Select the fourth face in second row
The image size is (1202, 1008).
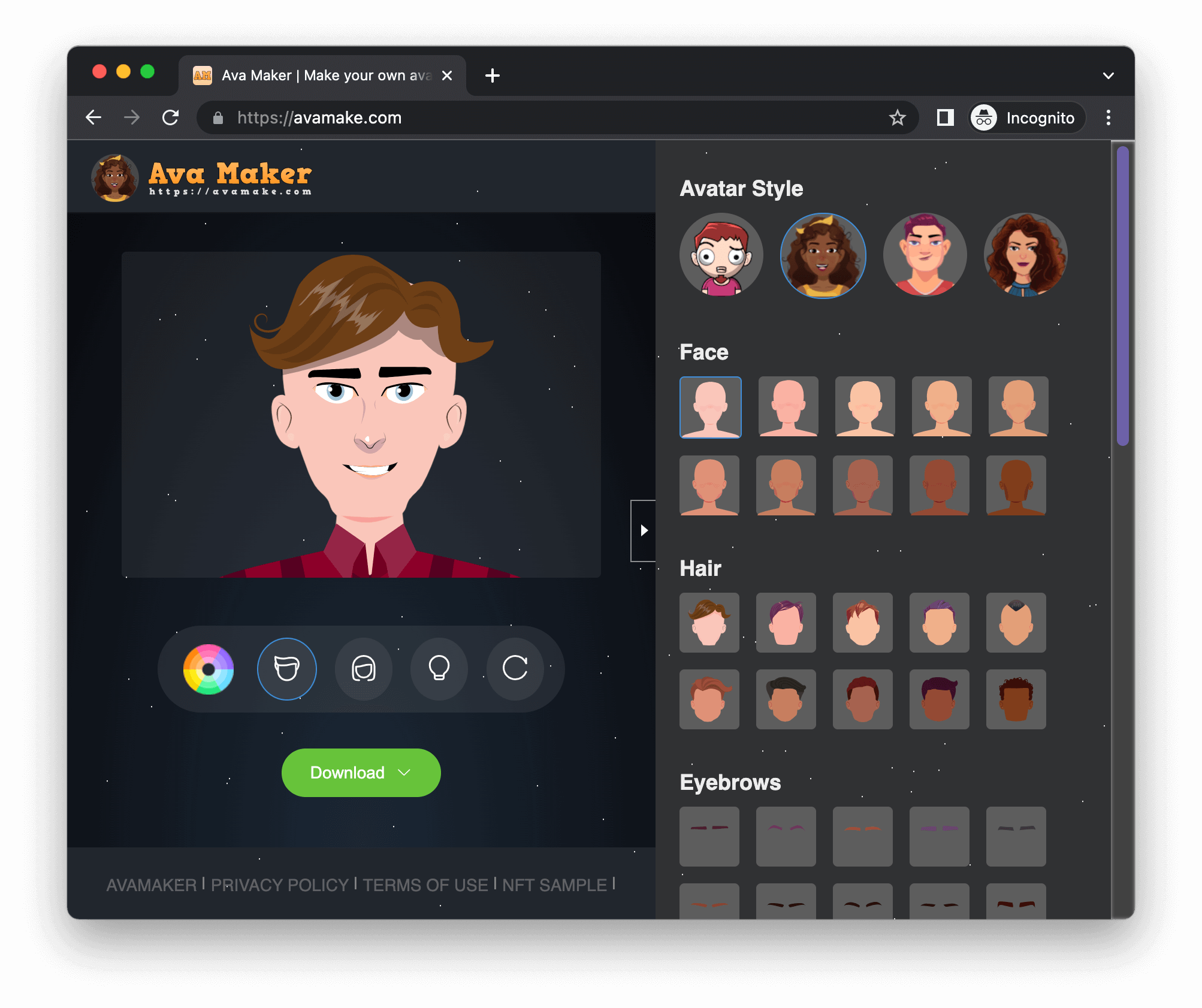(940, 485)
